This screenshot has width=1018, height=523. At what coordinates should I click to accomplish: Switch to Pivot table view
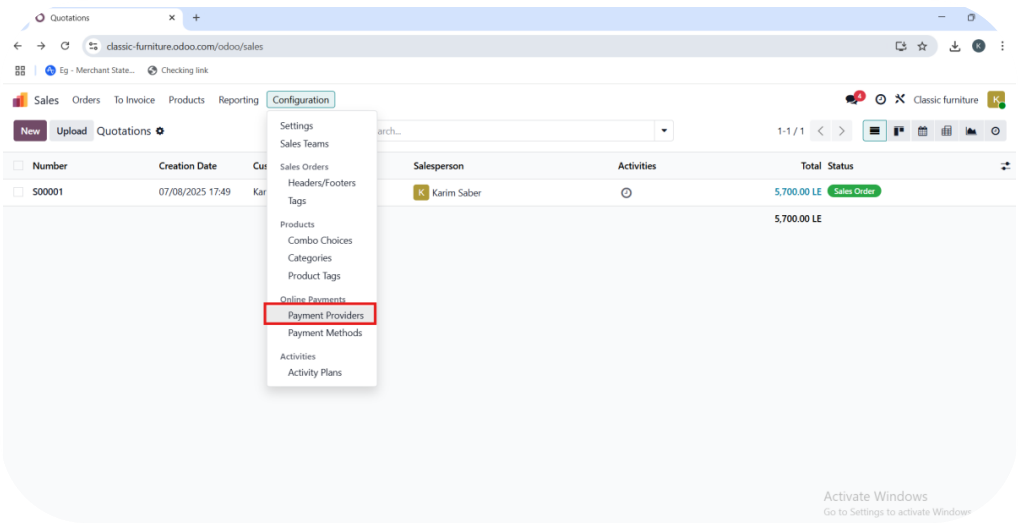click(946, 131)
